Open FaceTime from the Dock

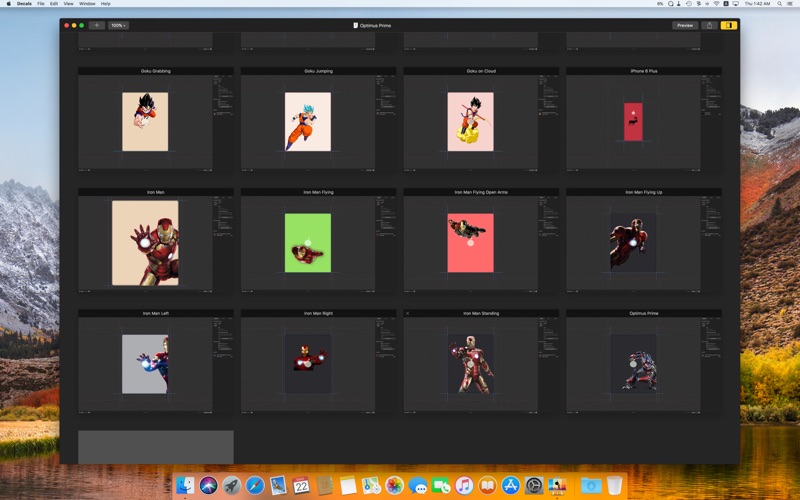click(441, 485)
